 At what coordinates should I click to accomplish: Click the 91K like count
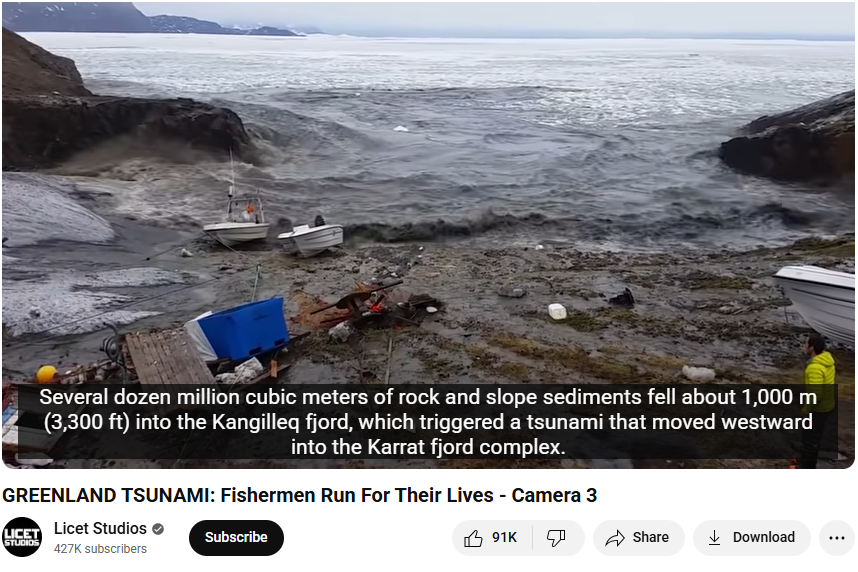point(504,538)
